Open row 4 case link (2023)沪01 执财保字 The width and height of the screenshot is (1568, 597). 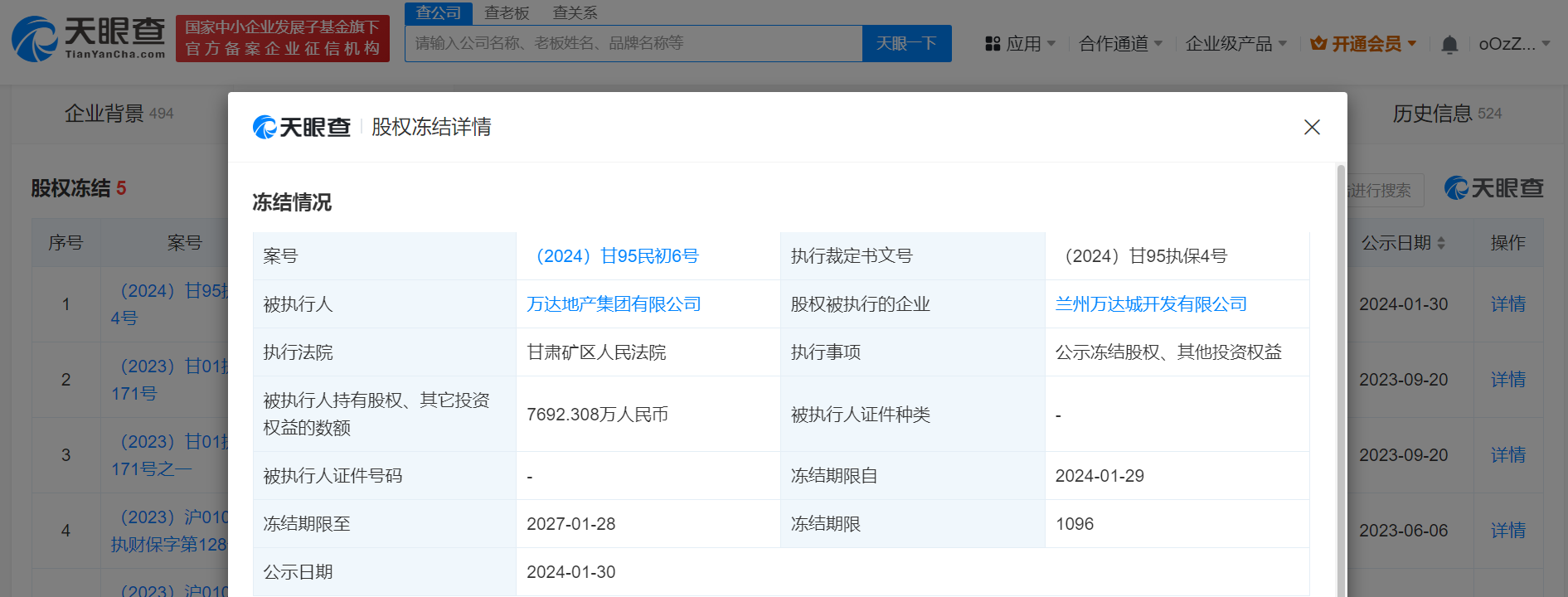point(169,531)
